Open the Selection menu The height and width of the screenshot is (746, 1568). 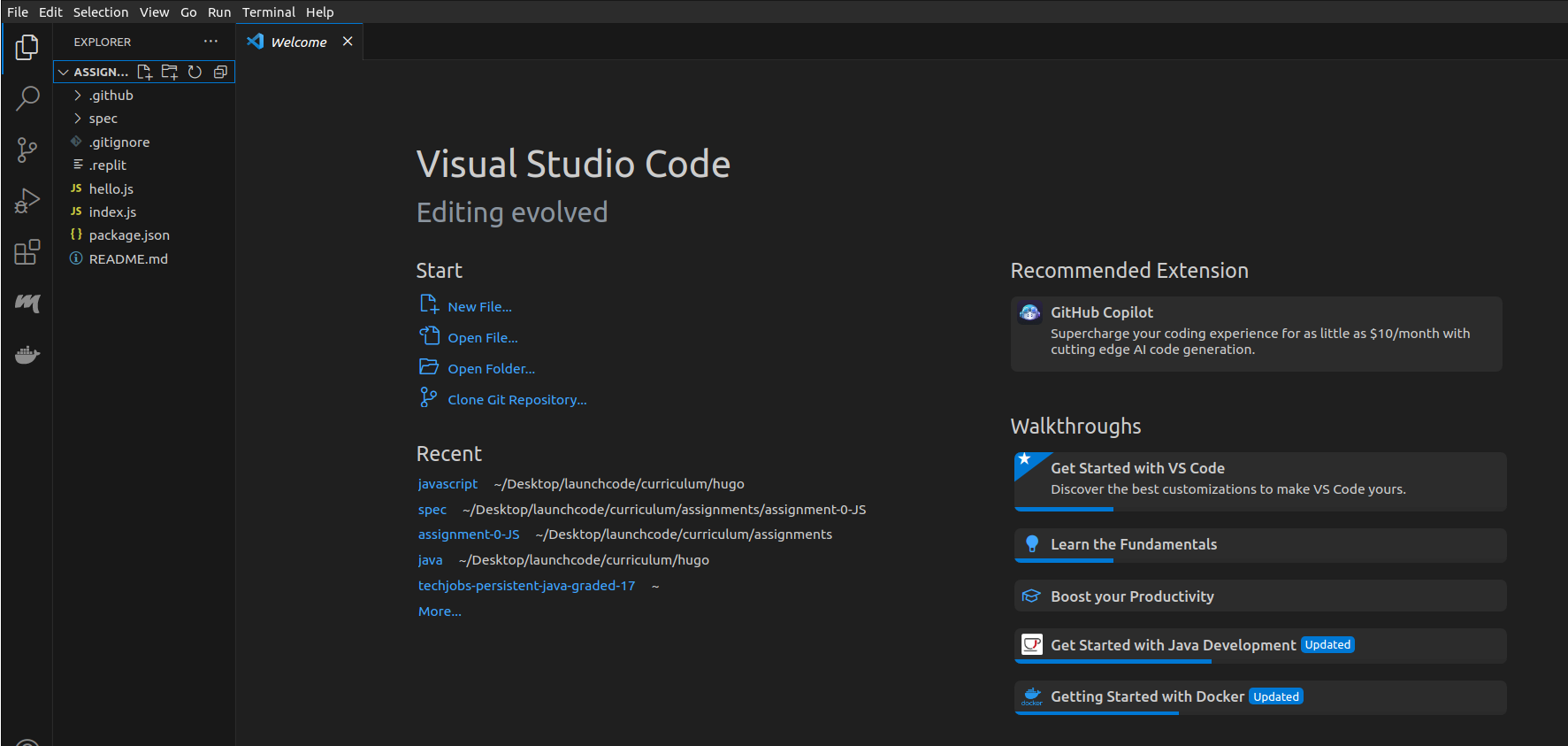100,12
